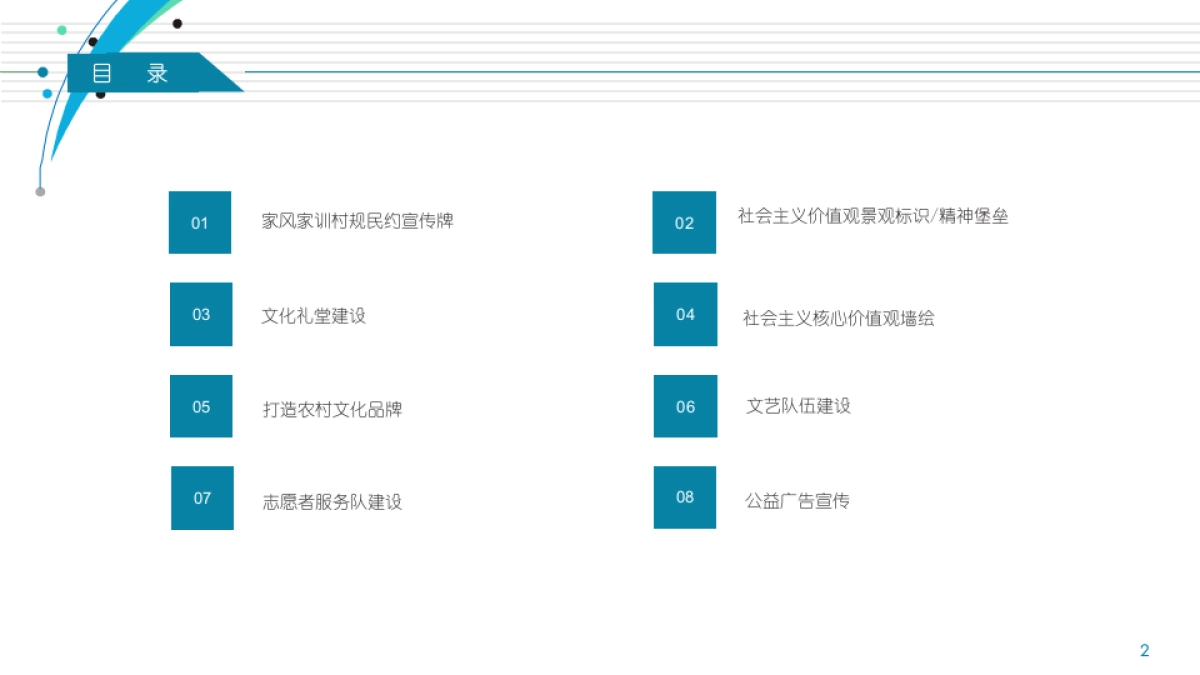Click the 02 numbered square icon
Screen dimensions: 1200x675
click(684, 222)
